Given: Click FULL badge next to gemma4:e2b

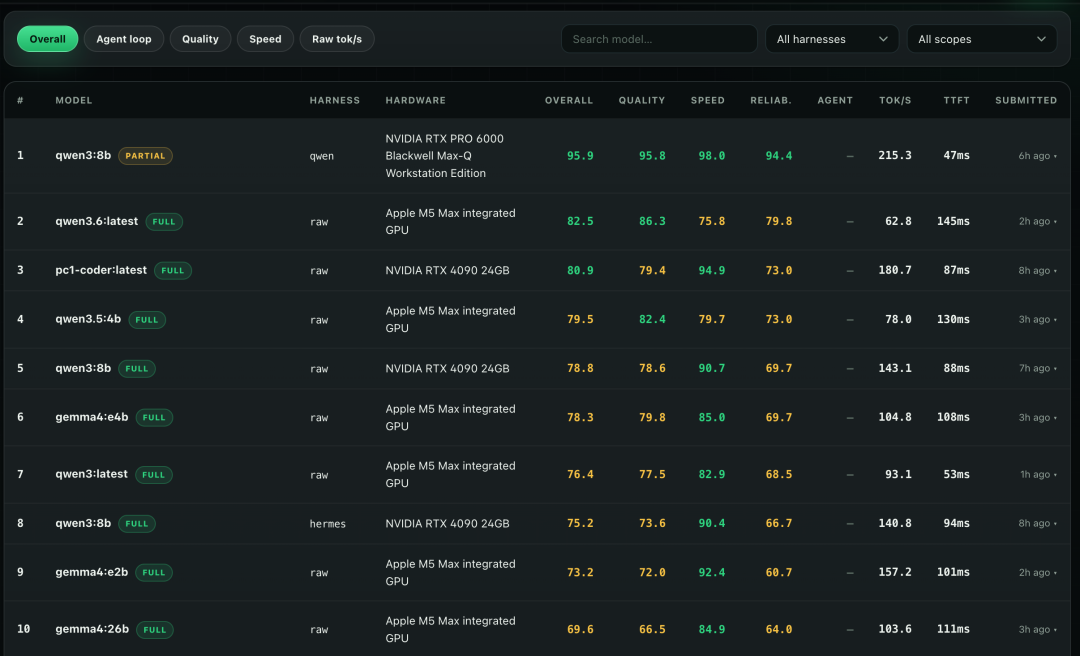Looking at the screenshot, I should 154,573.
